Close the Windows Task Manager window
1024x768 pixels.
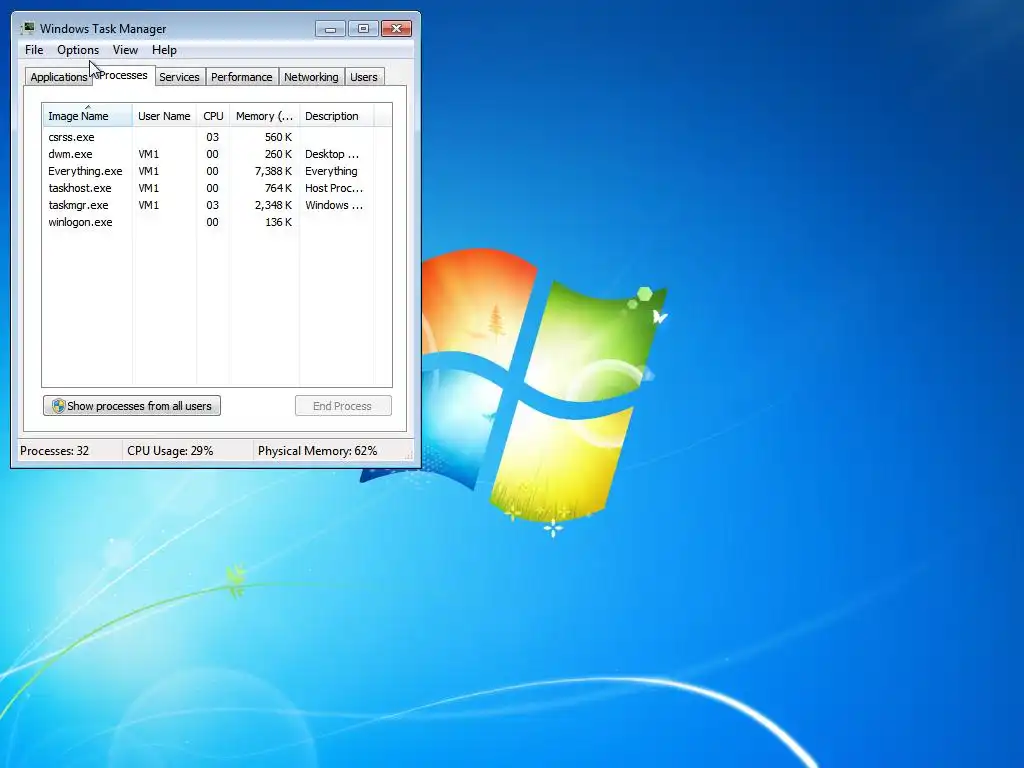point(396,29)
